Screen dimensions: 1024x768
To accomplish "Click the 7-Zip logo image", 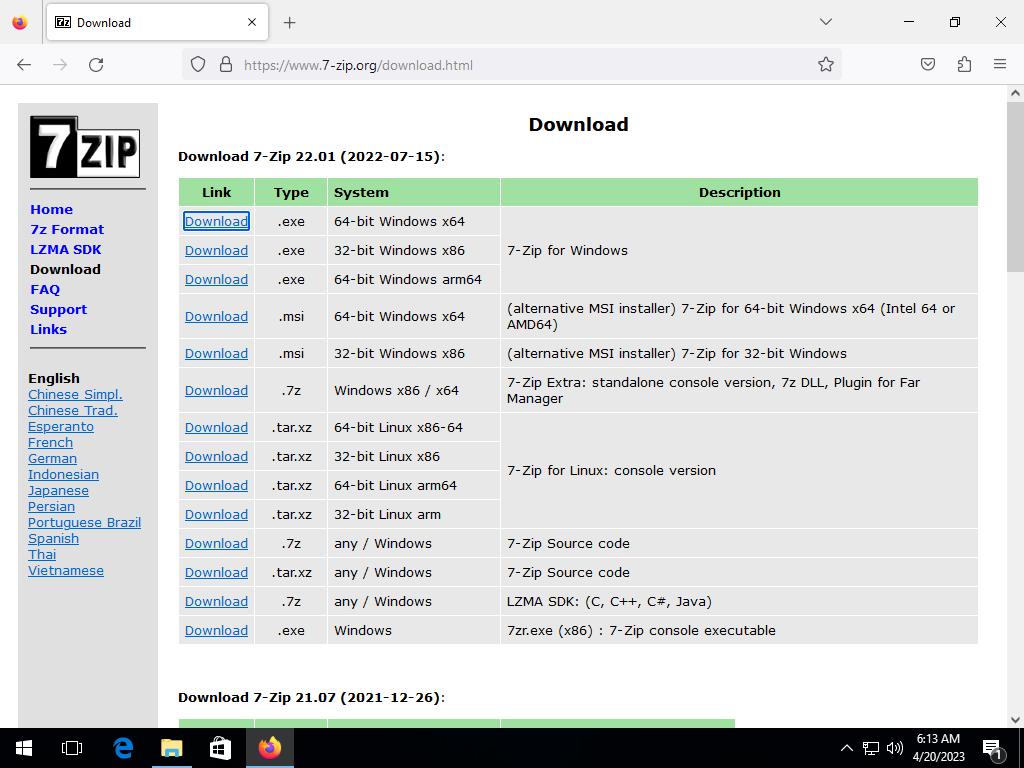I will (x=85, y=147).
